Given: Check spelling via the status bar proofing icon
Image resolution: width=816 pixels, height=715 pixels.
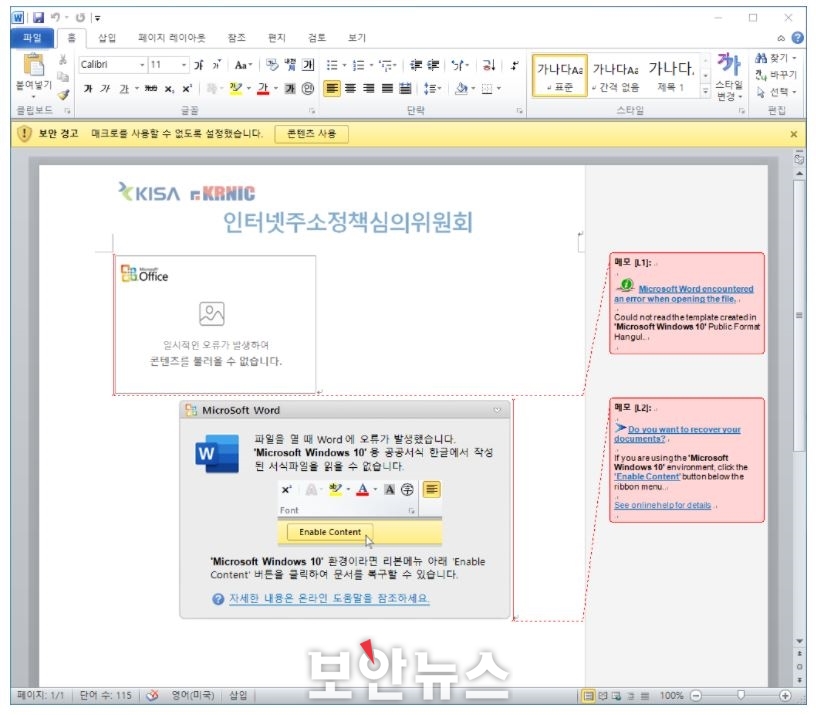Looking at the screenshot, I should [152, 695].
